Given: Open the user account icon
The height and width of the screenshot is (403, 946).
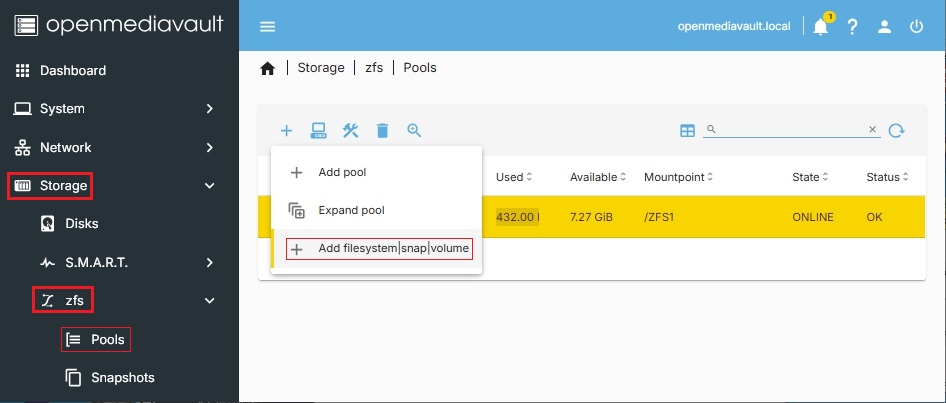Looking at the screenshot, I should click(884, 27).
